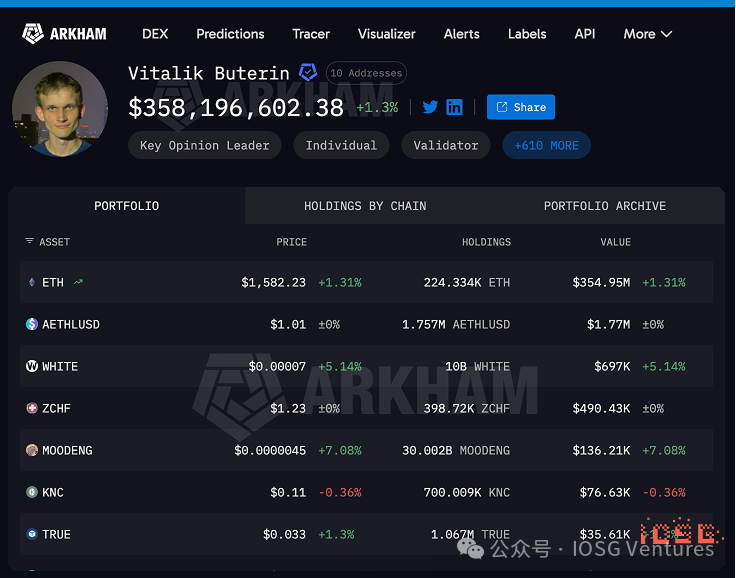Screen dimensions: 736x578
Task: Select the WHITE token icon
Action: click(x=32, y=366)
